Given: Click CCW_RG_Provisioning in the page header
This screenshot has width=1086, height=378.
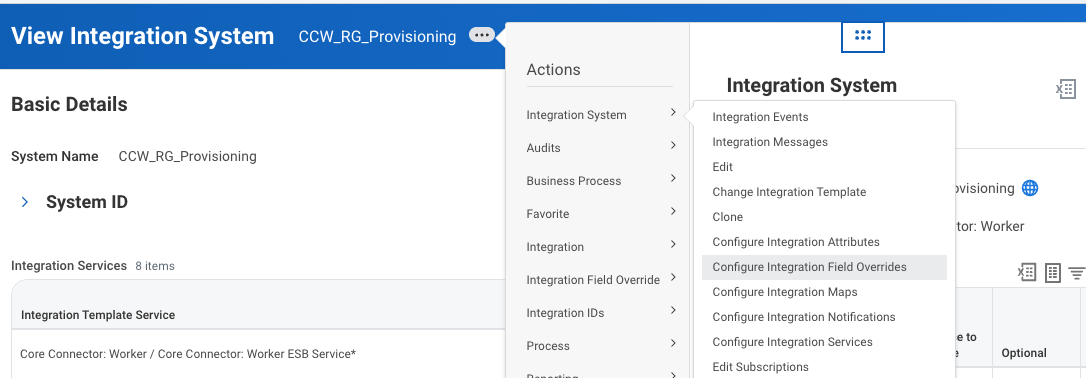Looking at the screenshot, I should (377, 37).
